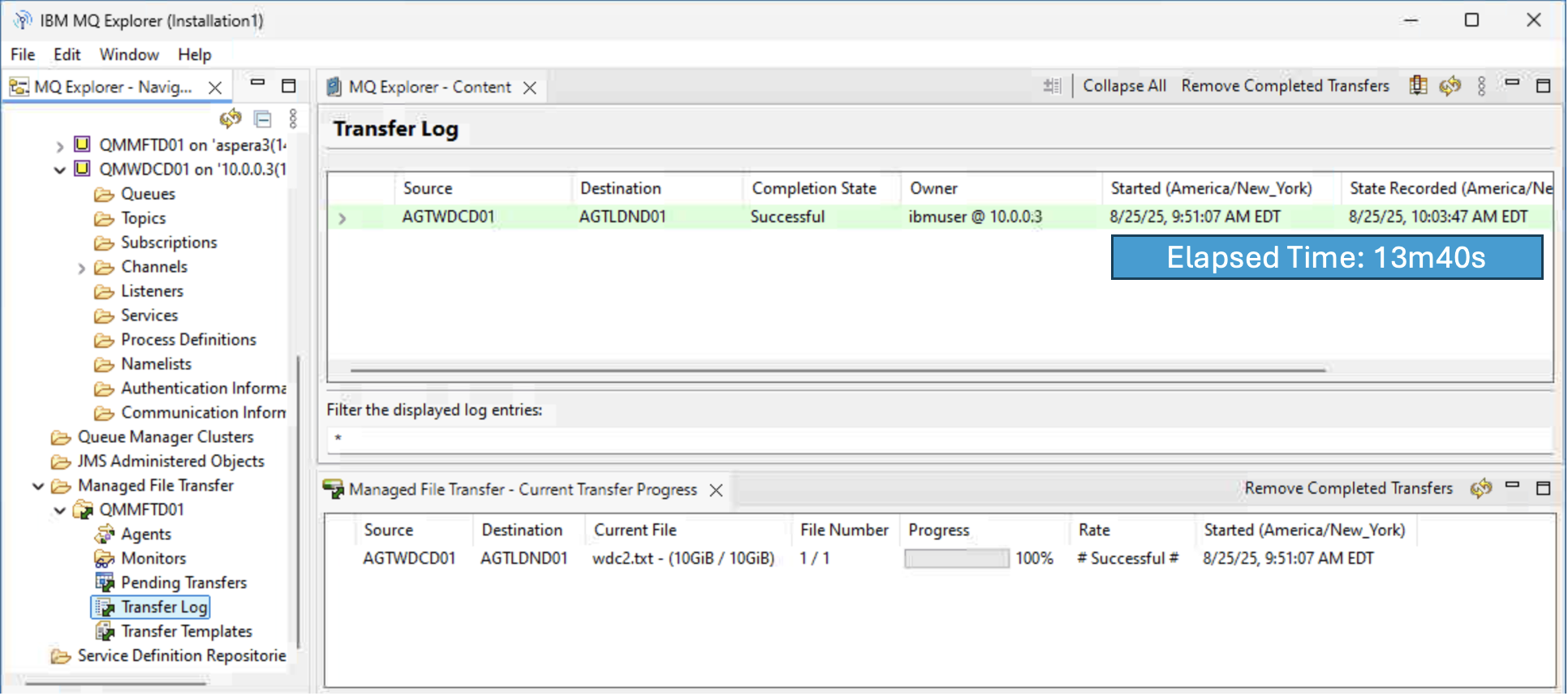Maximize the MQ Explorer Navigator panel
This screenshot has width=1568, height=696.
(x=289, y=85)
